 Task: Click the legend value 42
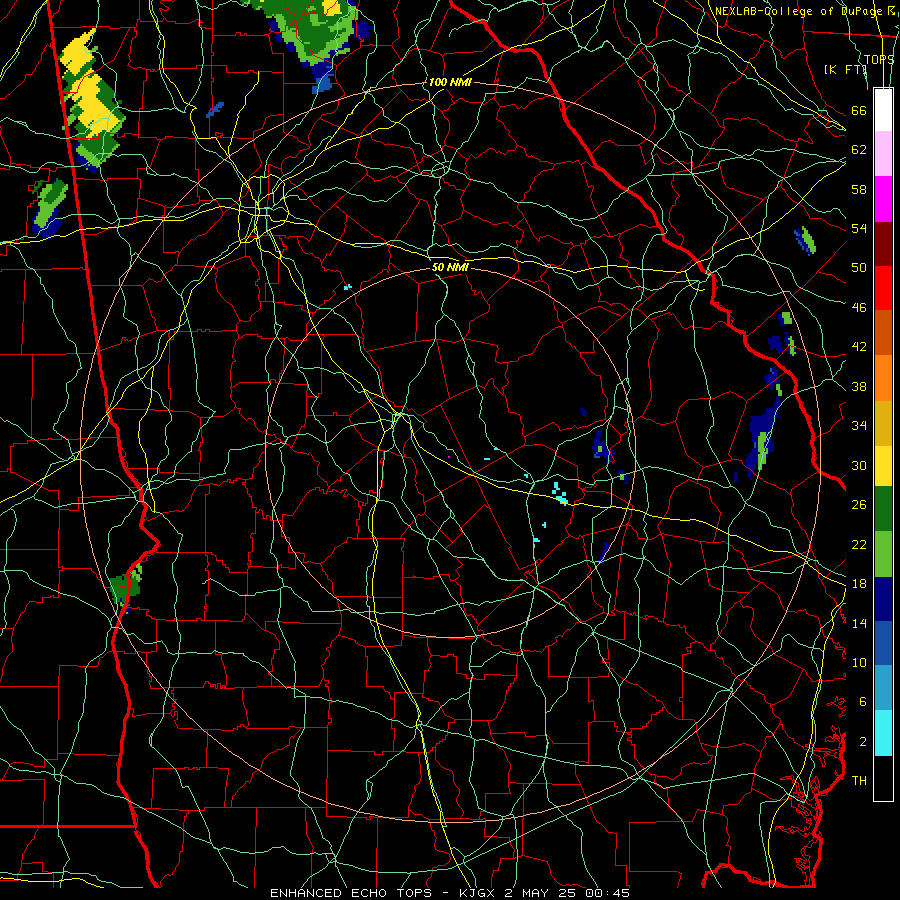(859, 346)
